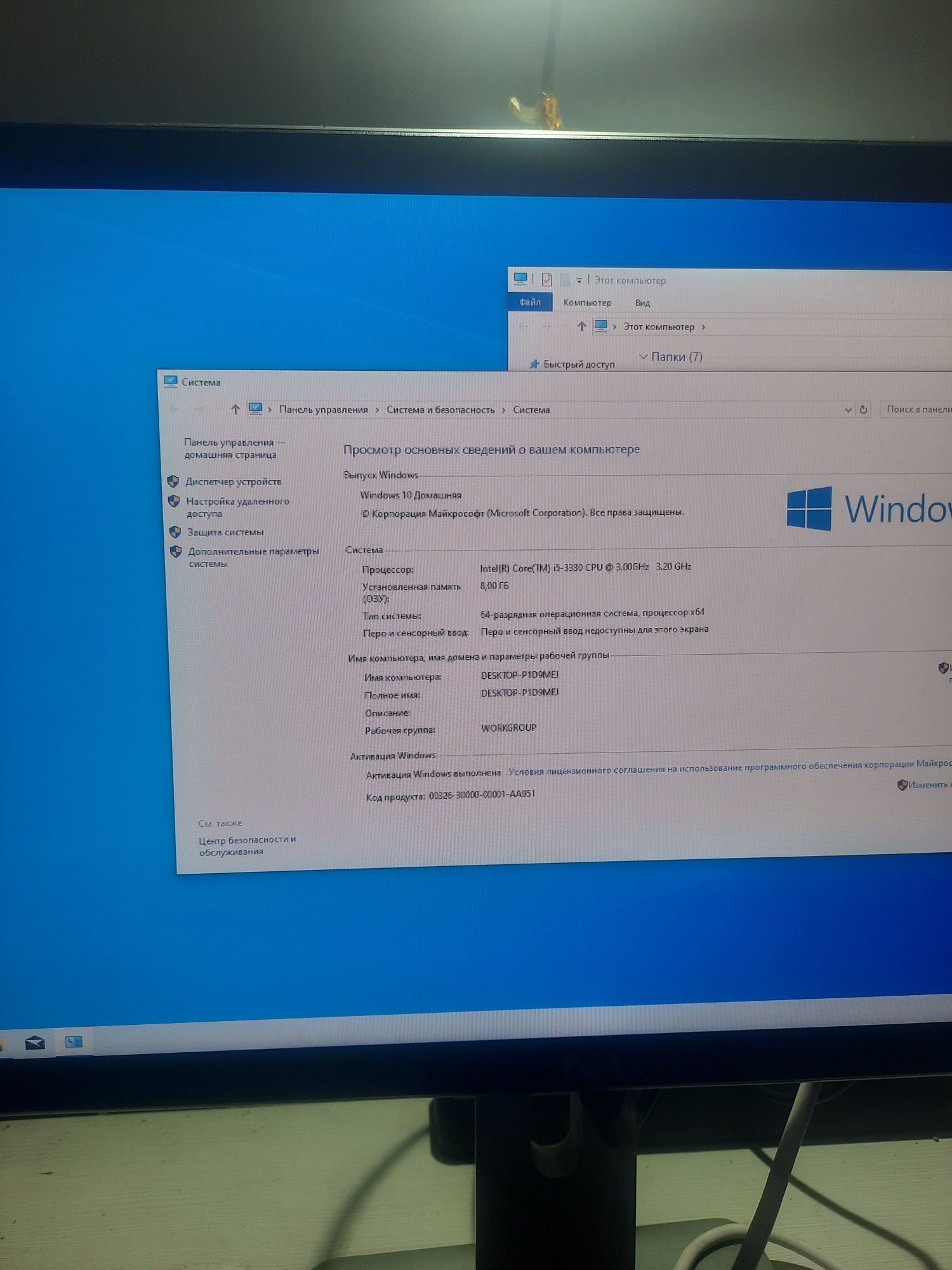Collapse the Папки (7) group
This screenshot has height=1270, width=952.
644,357
